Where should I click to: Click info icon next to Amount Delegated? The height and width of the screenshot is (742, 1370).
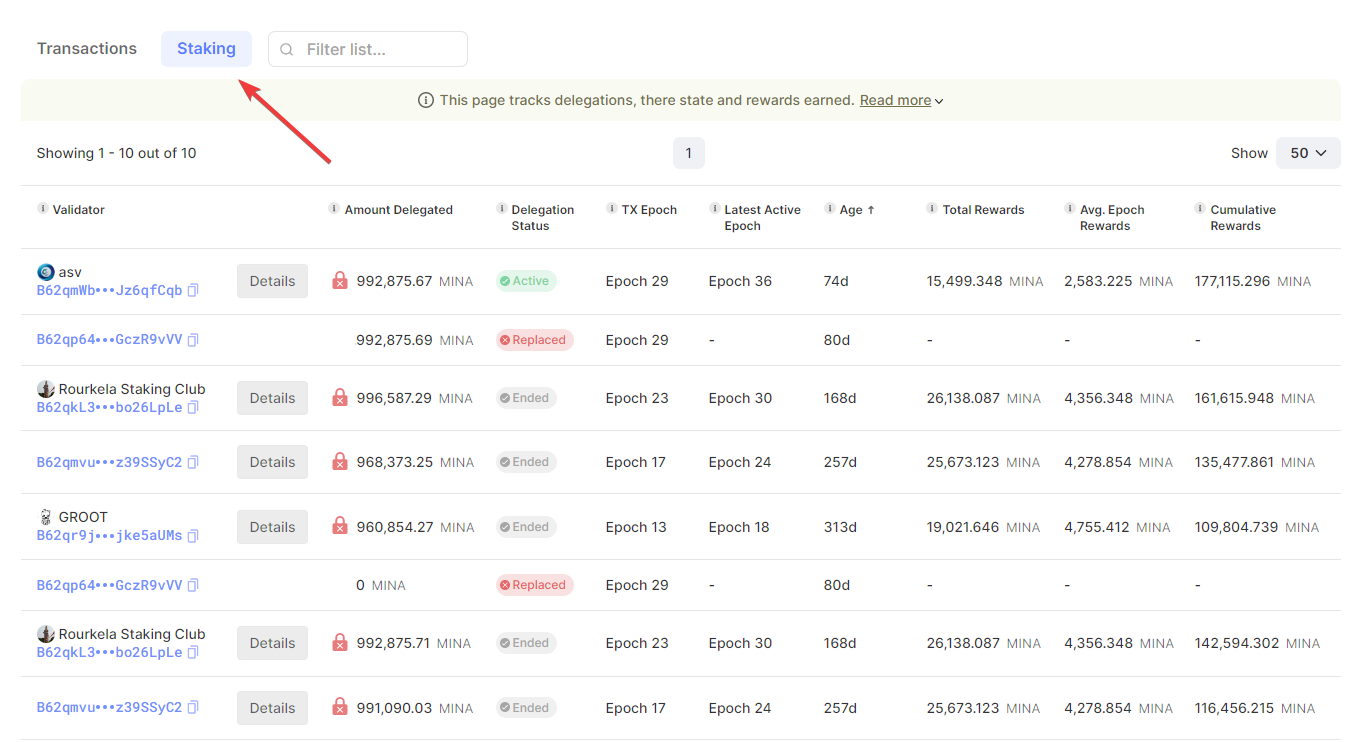click(x=334, y=209)
